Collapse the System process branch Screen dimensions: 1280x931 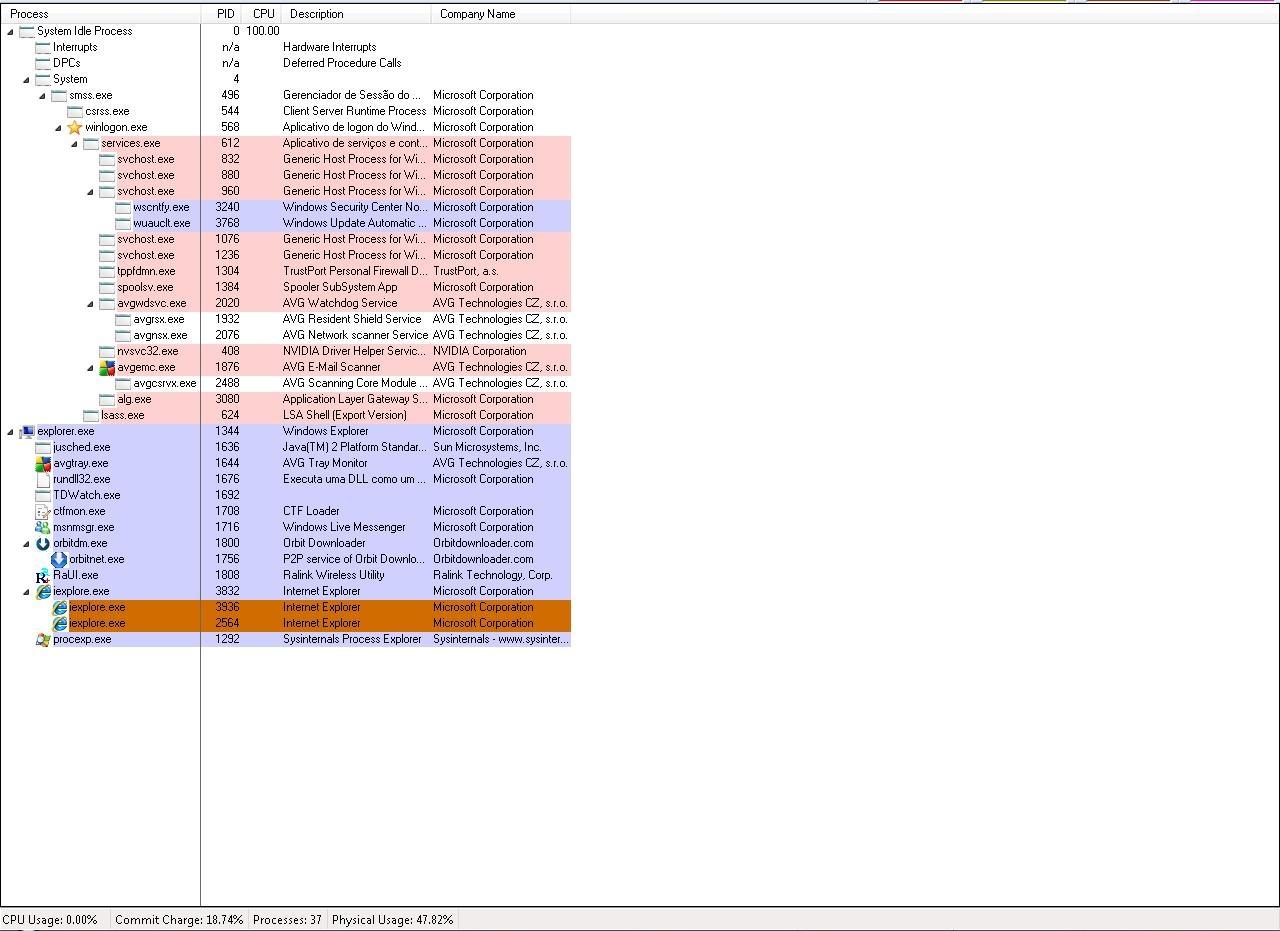pos(27,79)
